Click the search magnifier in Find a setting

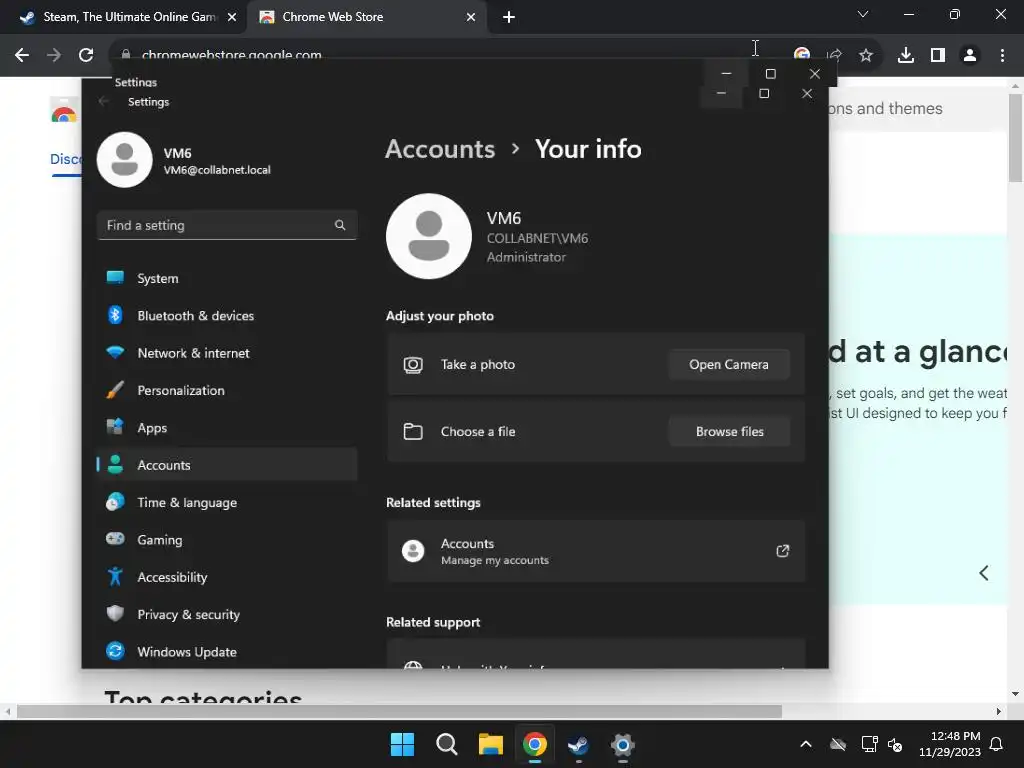tap(340, 225)
